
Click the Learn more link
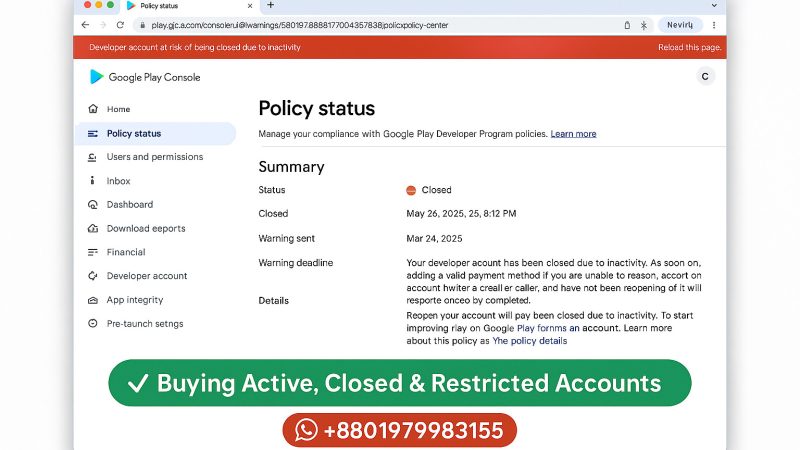pos(573,134)
